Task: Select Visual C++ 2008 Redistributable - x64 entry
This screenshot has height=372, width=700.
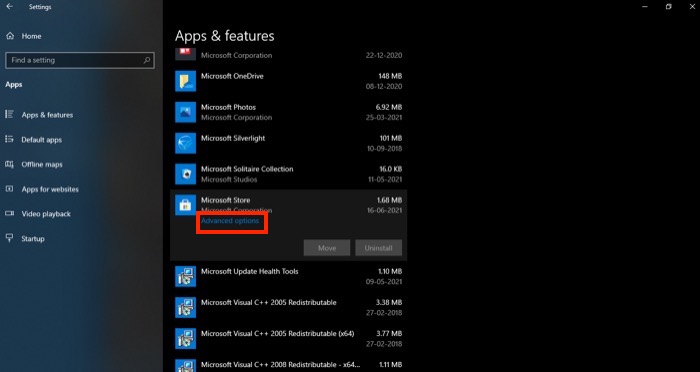Action: [280, 364]
